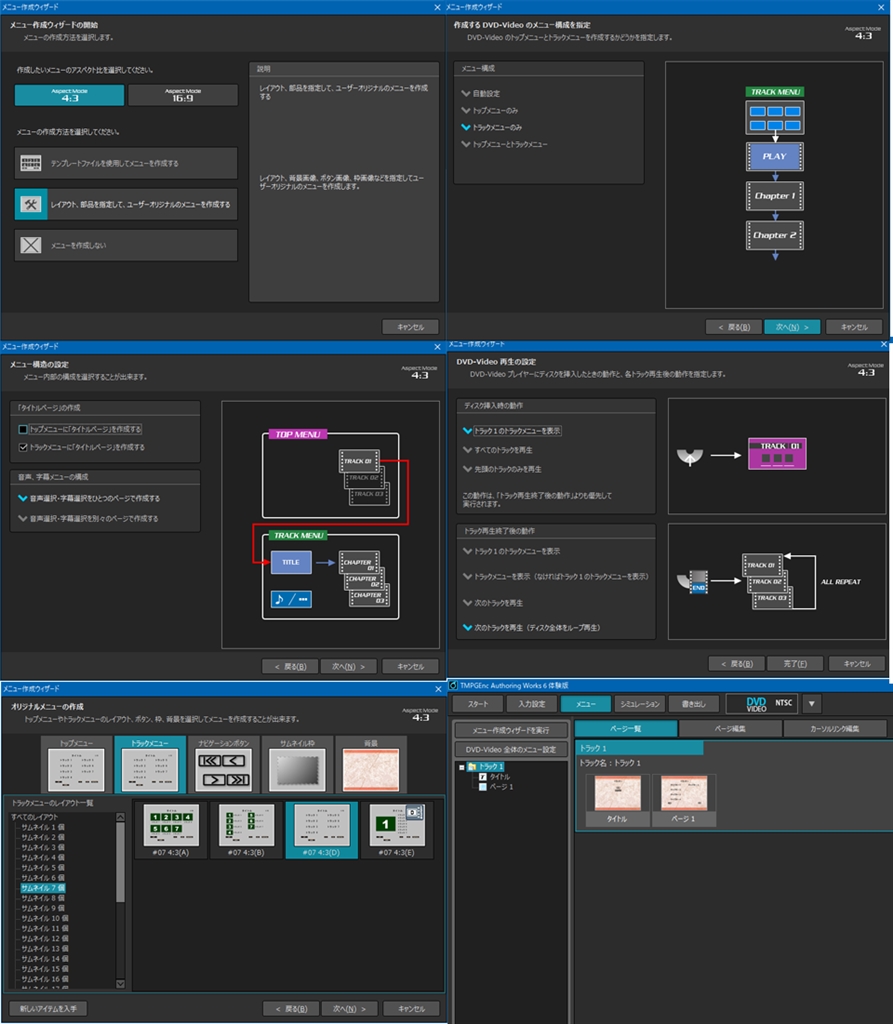Screen dimensions: 893x1024
Task: Open the ページ編集 tab
Action: pyautogui.click(x=730, y=729)
